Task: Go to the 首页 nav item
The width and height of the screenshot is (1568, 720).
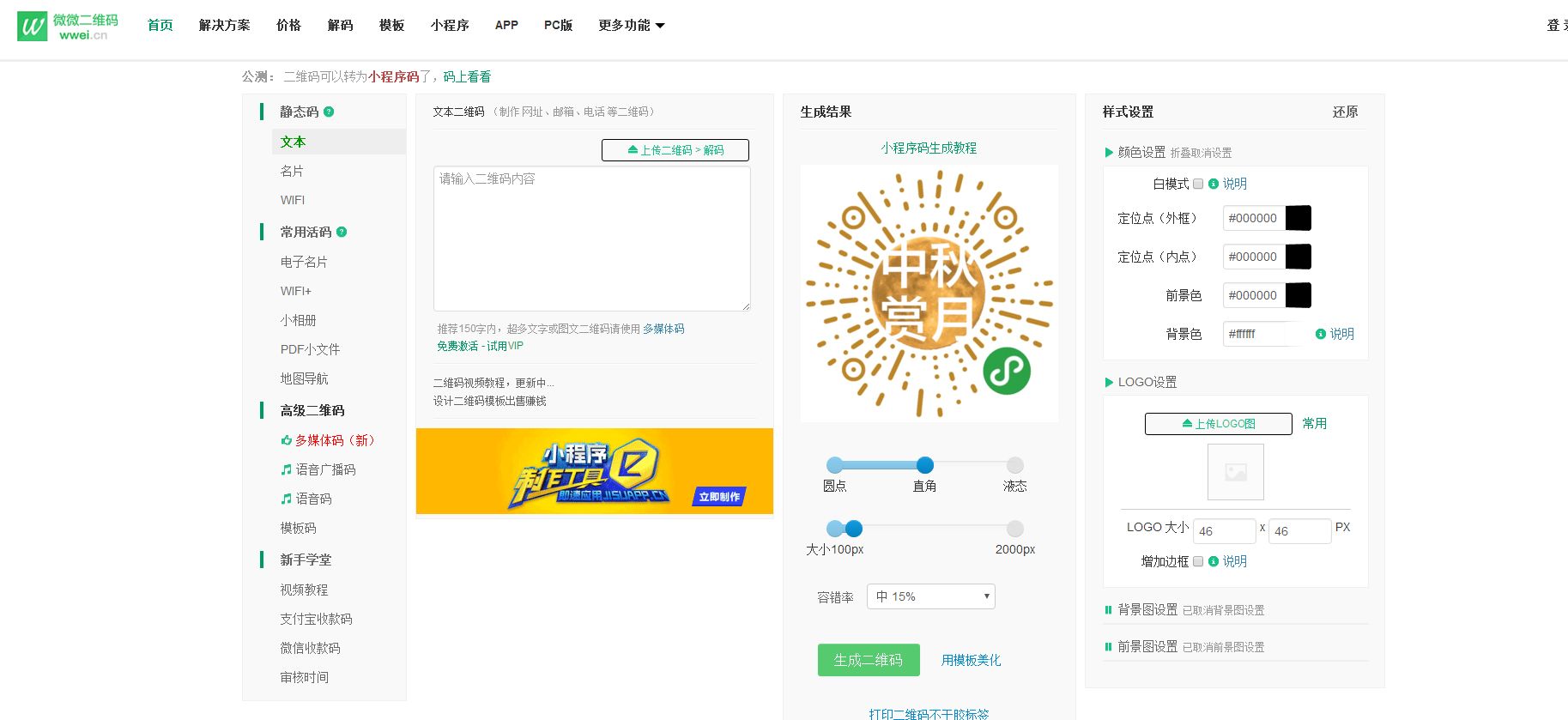Action: 160,25
